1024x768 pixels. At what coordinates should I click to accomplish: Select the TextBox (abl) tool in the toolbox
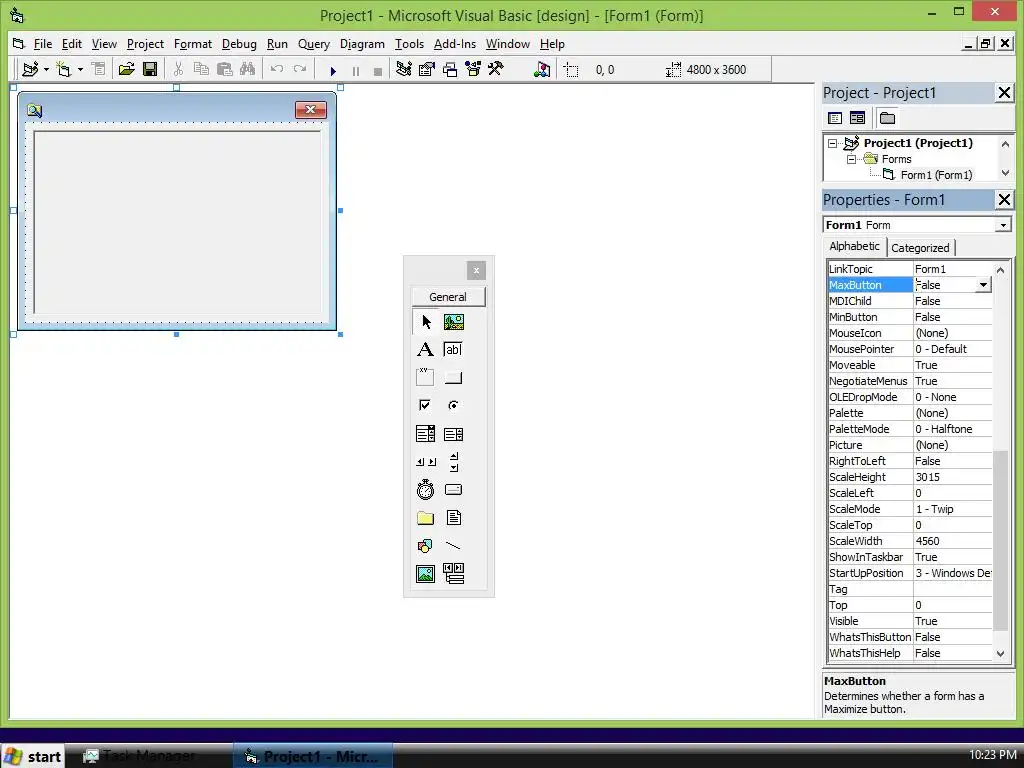[454, 349]
